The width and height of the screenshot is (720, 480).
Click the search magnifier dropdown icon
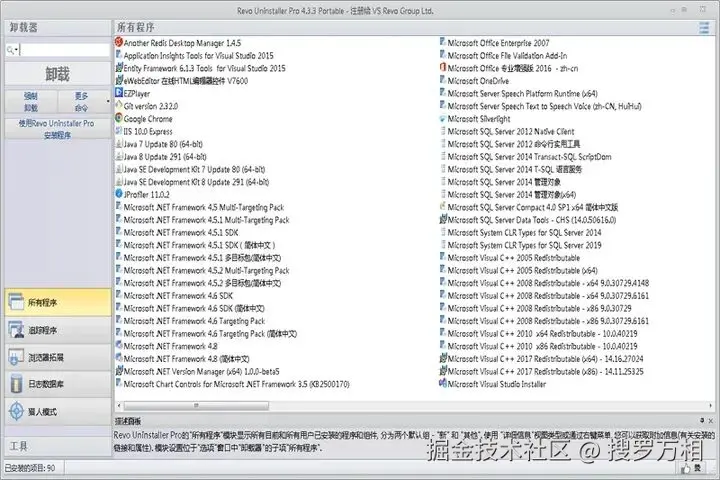(12, 50)
